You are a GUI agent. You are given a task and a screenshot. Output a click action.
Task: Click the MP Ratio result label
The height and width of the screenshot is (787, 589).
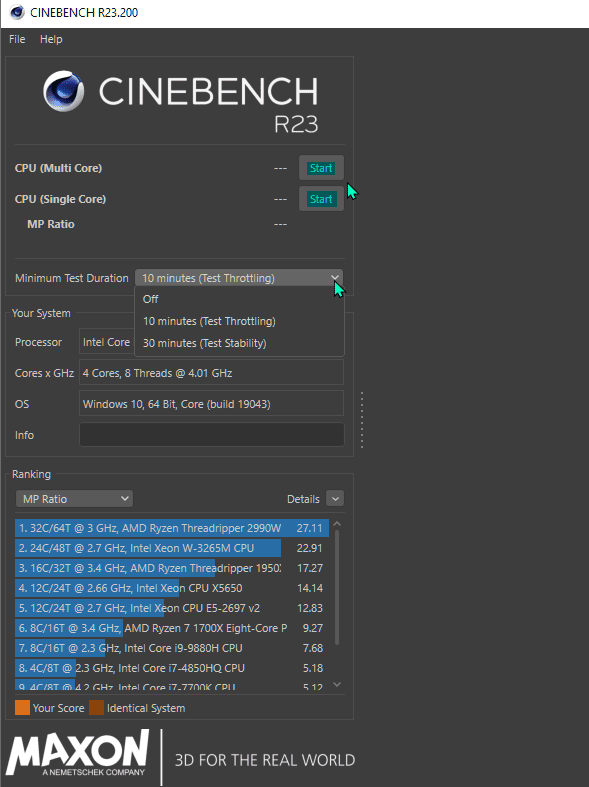click(51, 224)
